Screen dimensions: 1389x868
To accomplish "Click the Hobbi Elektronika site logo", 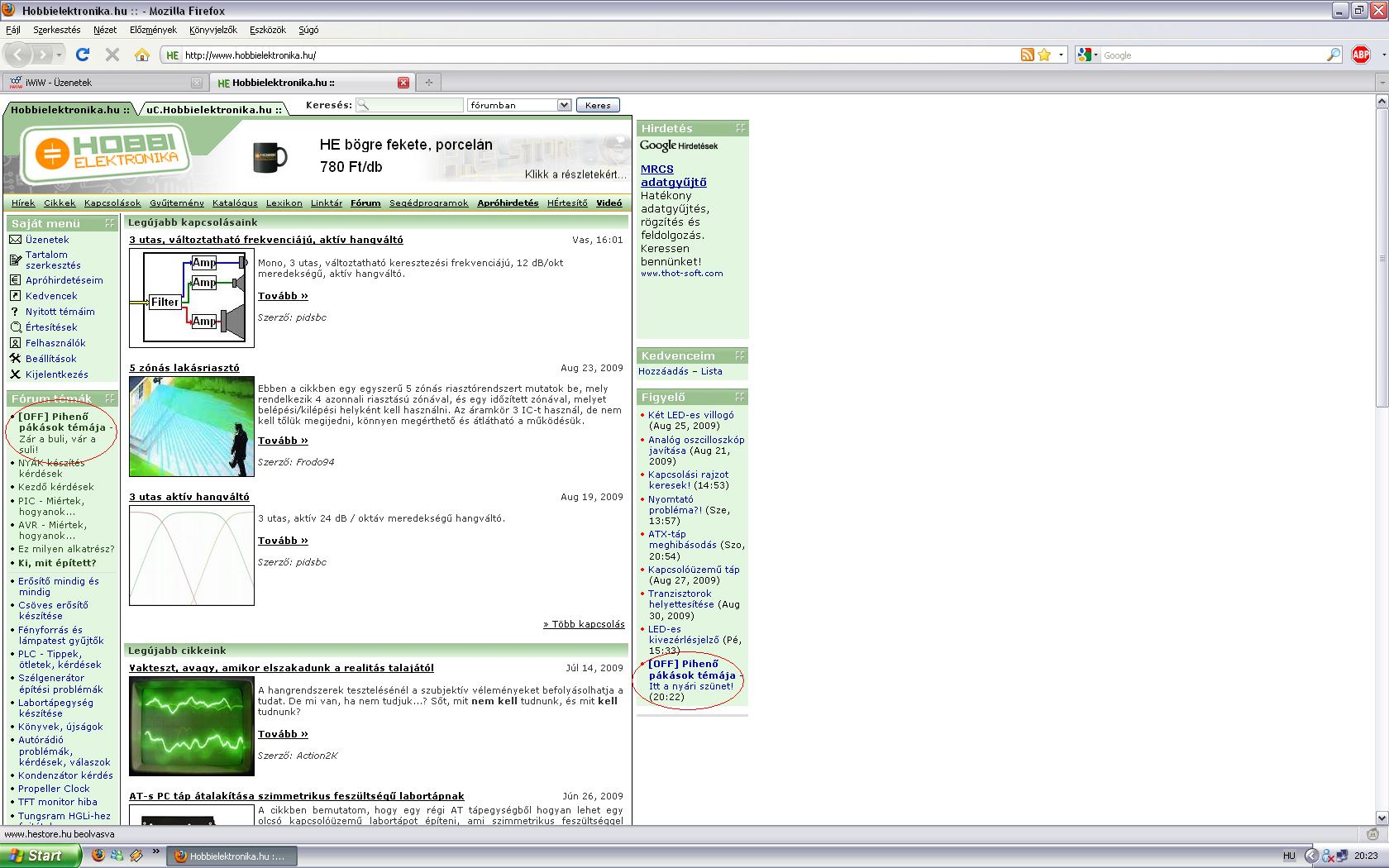I will point(105,155).
